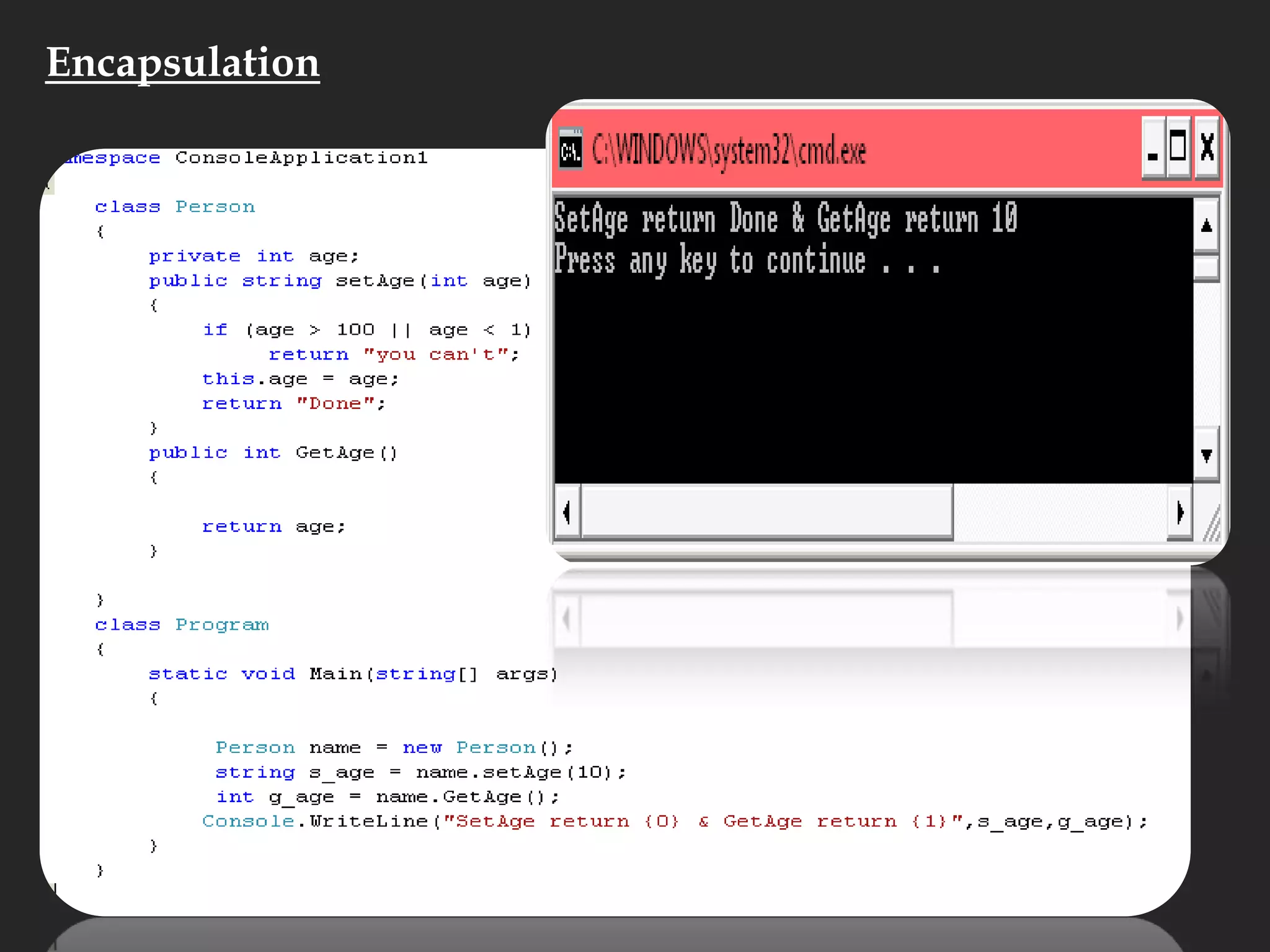
Task: Click the C:\WINDOWS\system32\cmd.exe title bar text
Action: point(729,151)
